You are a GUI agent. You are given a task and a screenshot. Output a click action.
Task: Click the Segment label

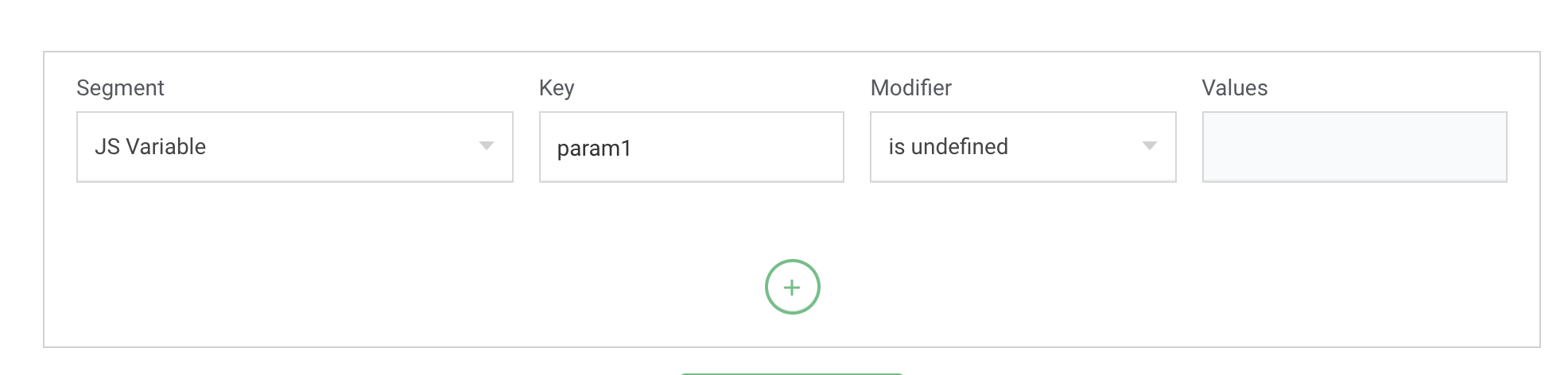[120, 88]
